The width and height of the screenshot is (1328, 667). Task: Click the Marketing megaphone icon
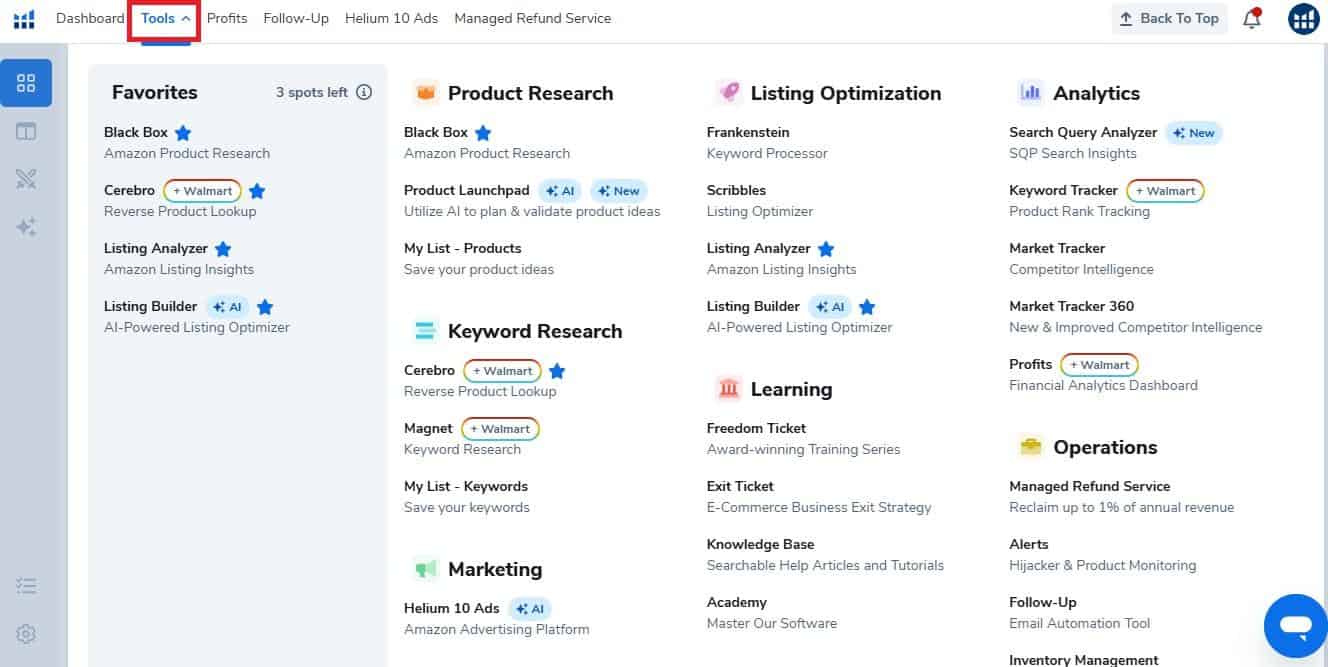[x=426, y=569]
